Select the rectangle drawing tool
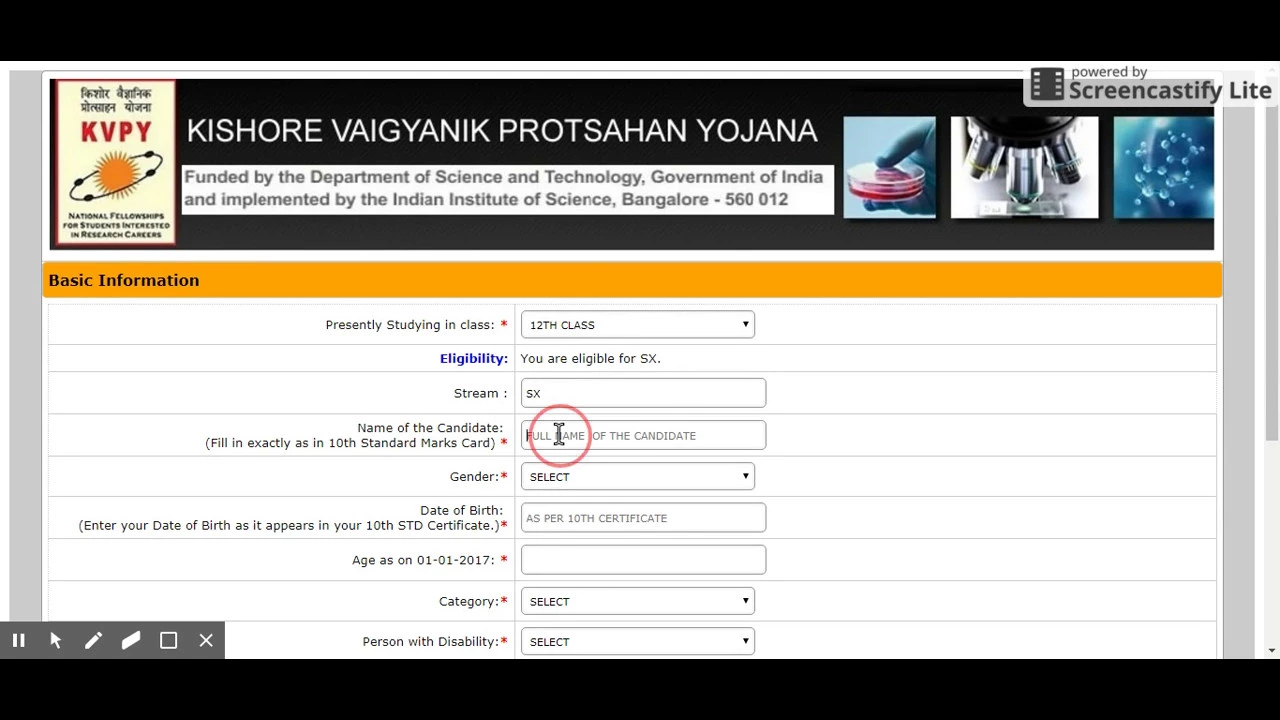1280x720 pixels. (x=168, y=641)
